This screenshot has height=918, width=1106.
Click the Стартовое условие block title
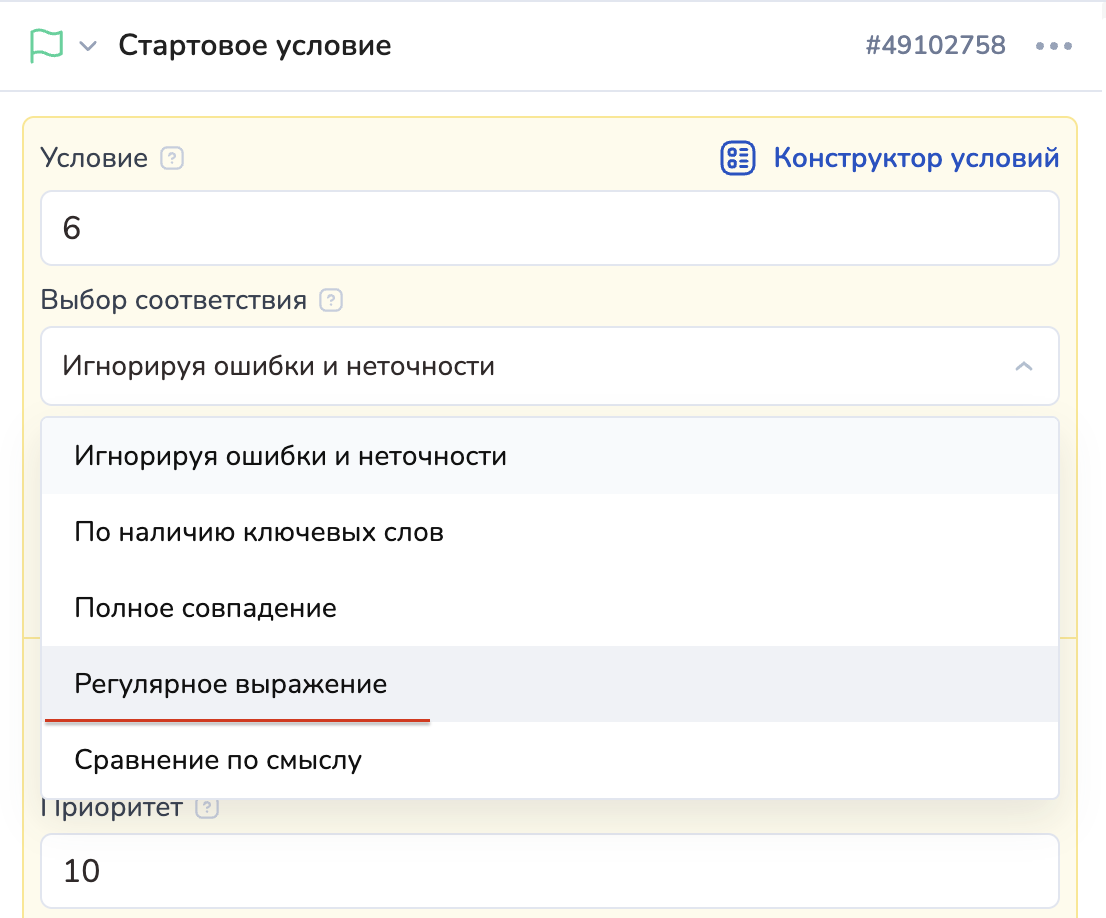[255, 46]
